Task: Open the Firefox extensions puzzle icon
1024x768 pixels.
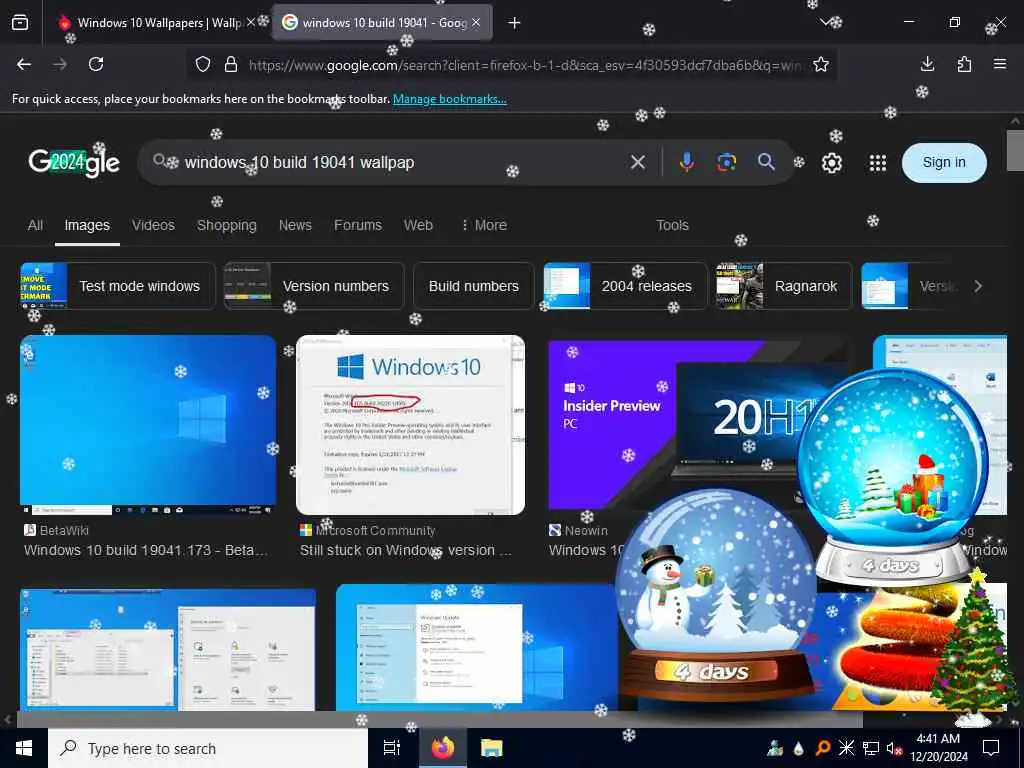Action: pyautogui.click(x=964, y=64)
